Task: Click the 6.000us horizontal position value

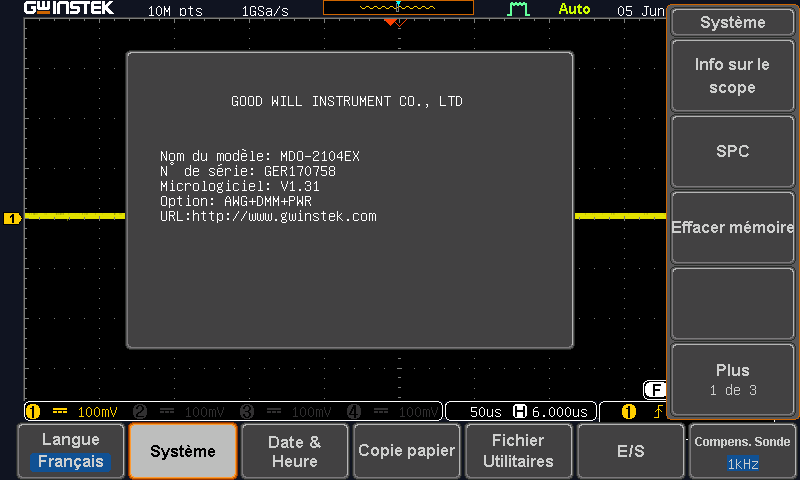Action: pos(560,412)
